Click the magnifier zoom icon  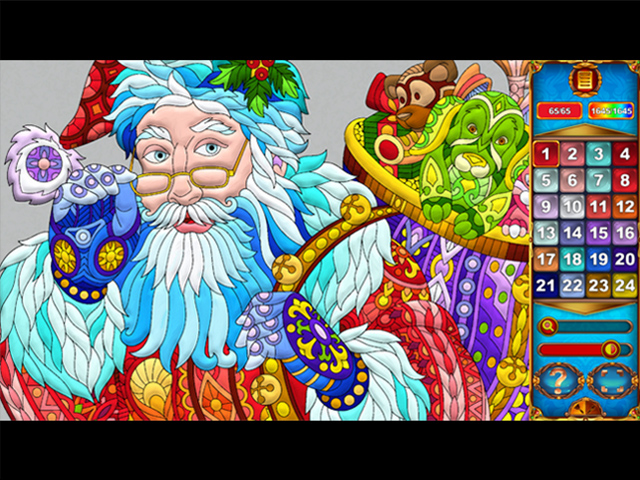(x=548, y=325)
